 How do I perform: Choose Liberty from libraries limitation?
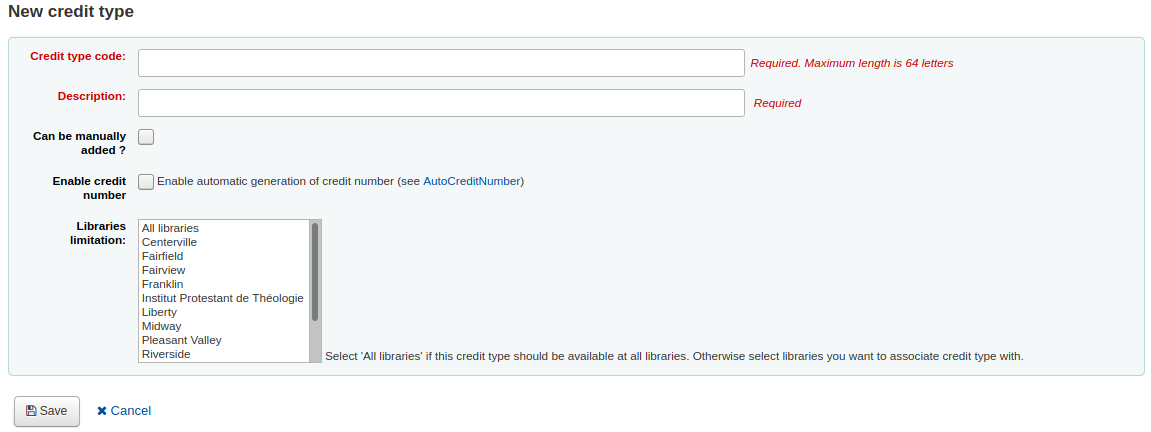(159, 312)
